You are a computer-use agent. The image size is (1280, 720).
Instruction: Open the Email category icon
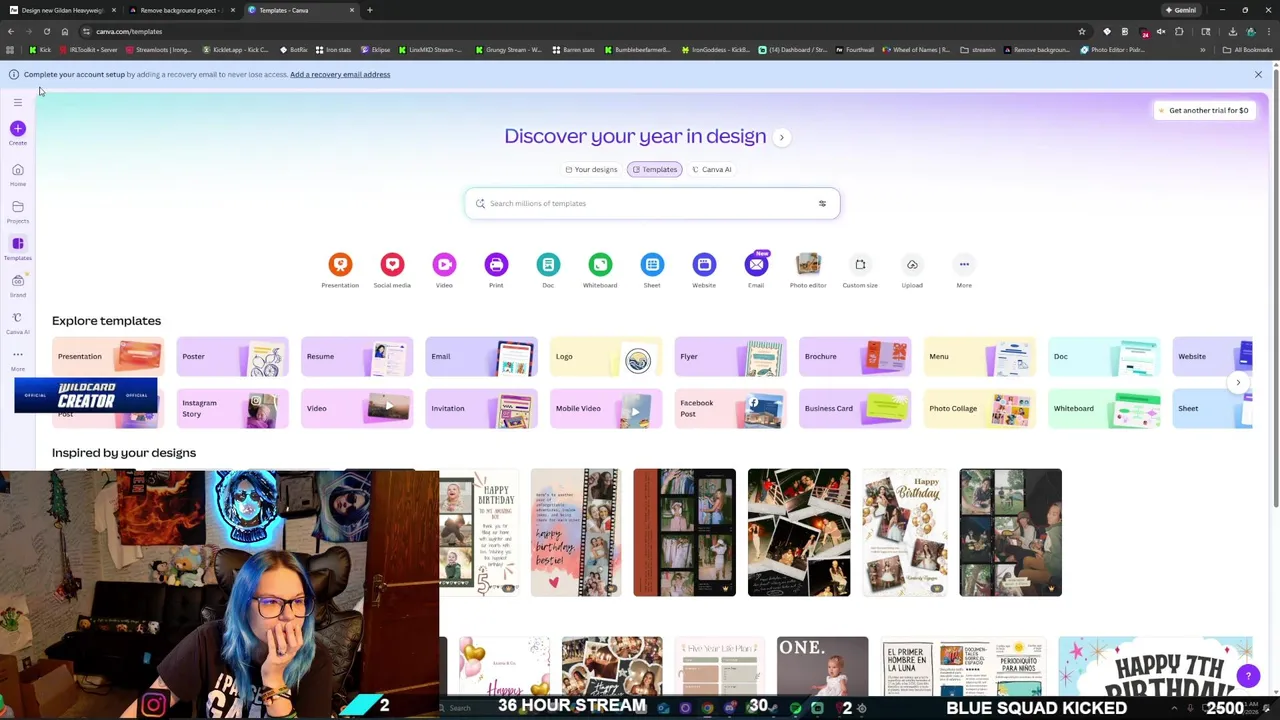click(x=756, y=264)
